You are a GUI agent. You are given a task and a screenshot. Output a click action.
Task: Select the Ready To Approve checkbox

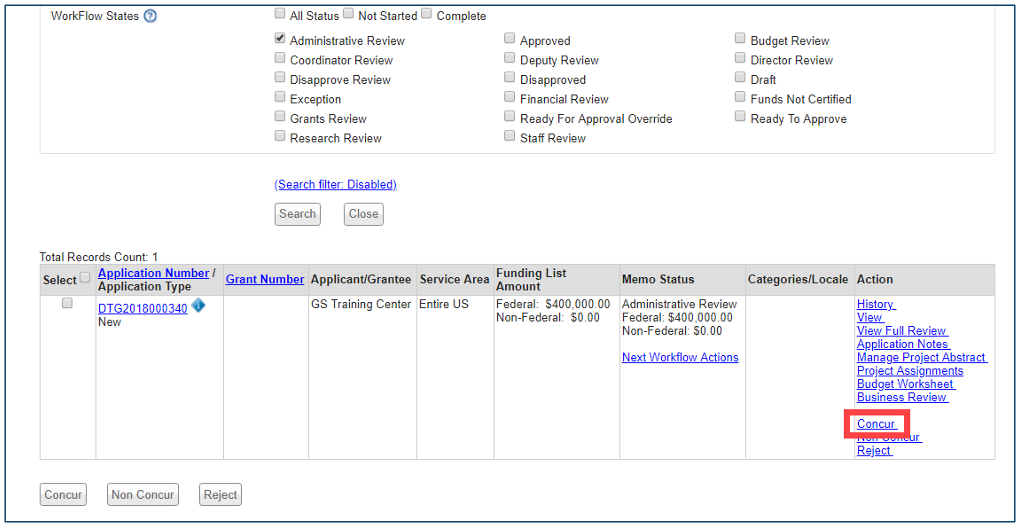(741, 118)
